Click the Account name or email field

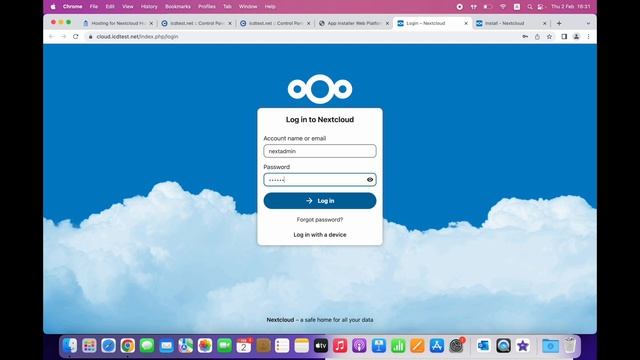pos(320,151)
